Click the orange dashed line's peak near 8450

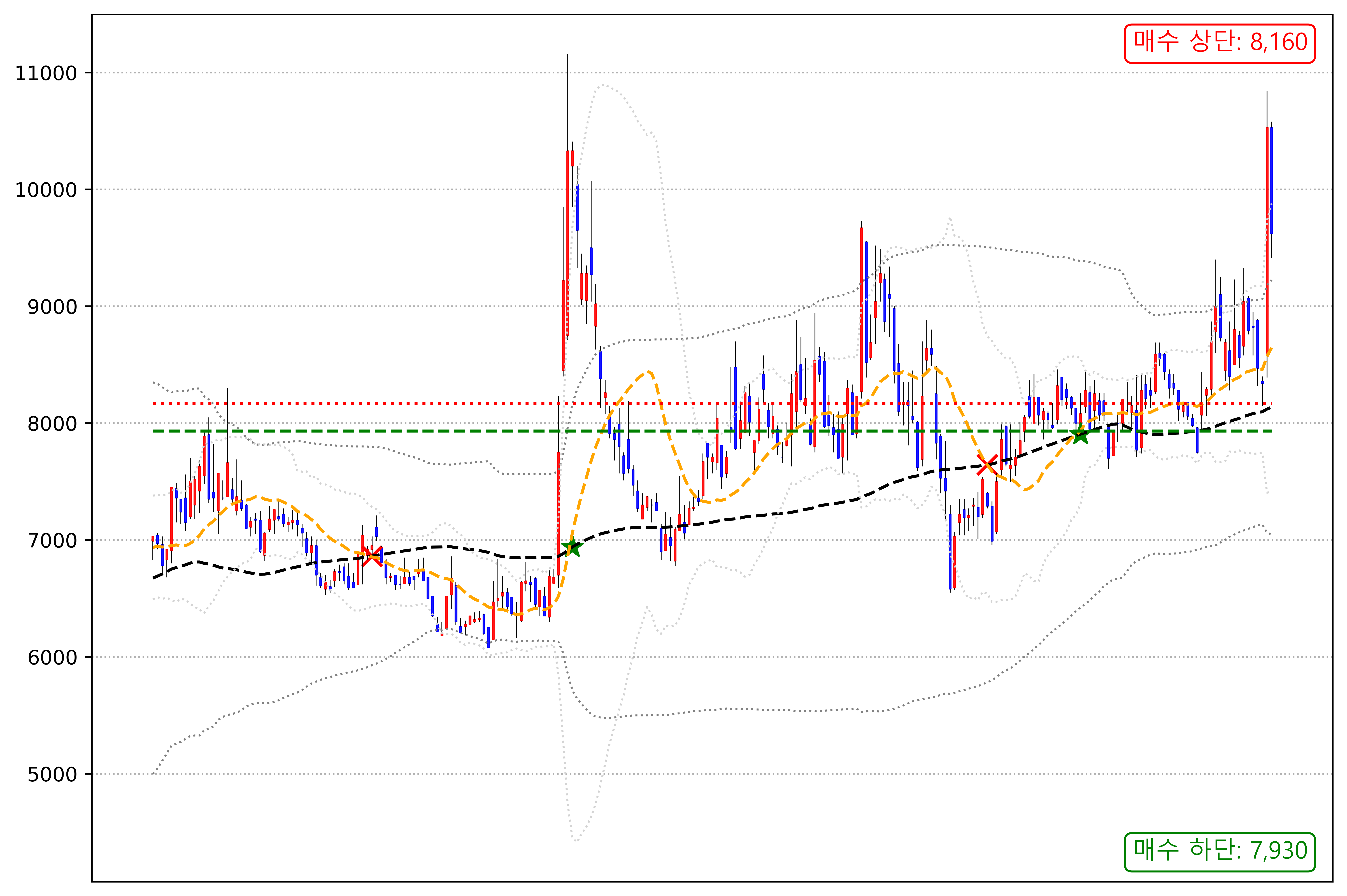[648, 372]
